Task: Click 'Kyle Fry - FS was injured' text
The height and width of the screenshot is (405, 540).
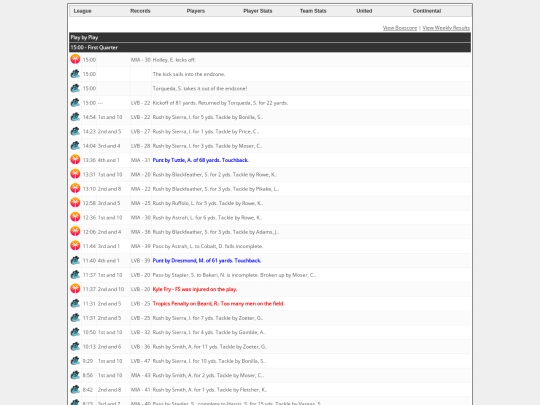Action: coord(195,289)
